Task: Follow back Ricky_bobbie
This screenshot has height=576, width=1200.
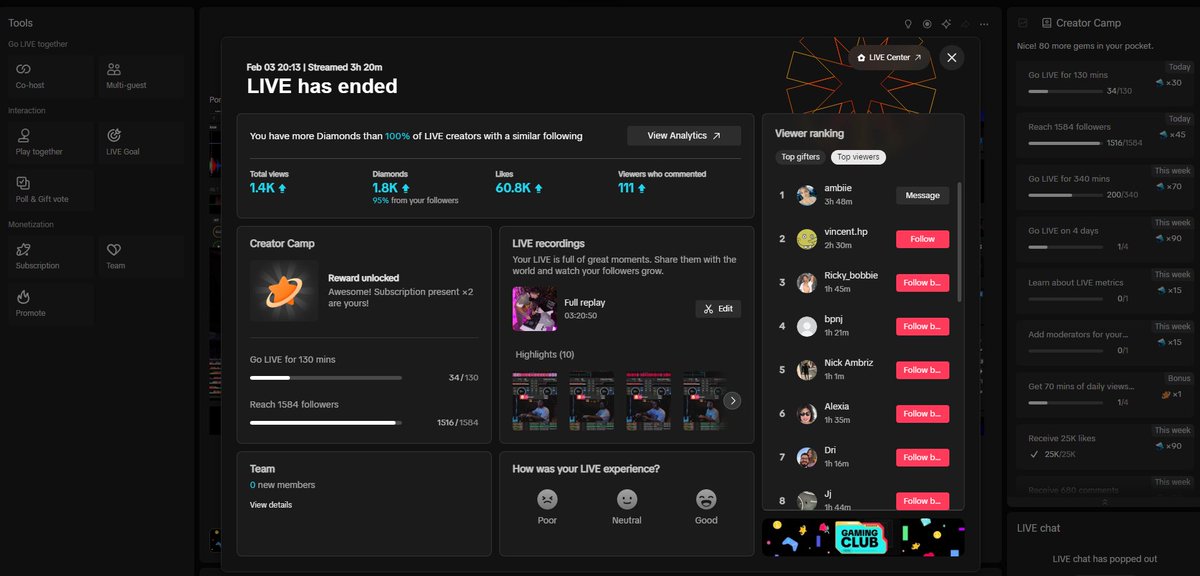Action: click(x=922, y=282)
